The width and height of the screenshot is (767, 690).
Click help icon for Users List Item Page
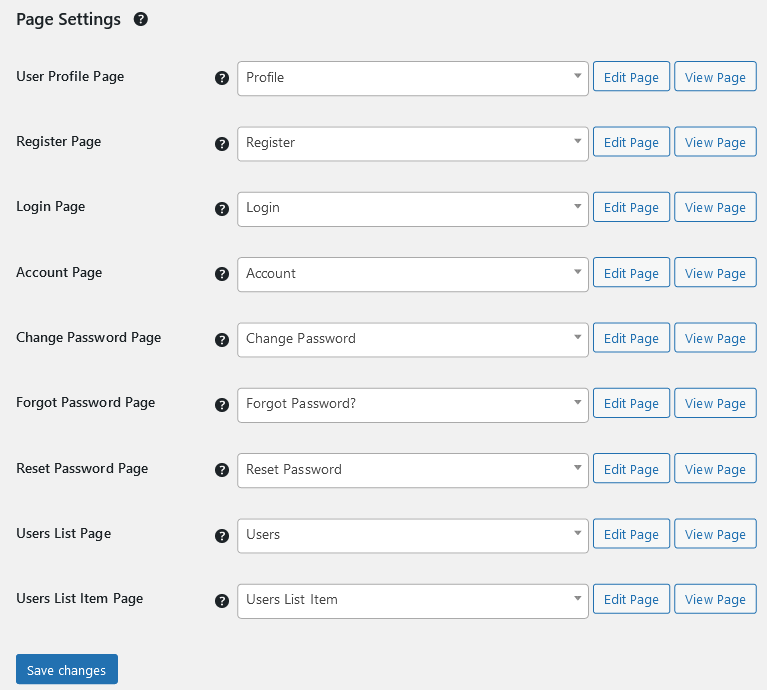click(x=222, y=601)
